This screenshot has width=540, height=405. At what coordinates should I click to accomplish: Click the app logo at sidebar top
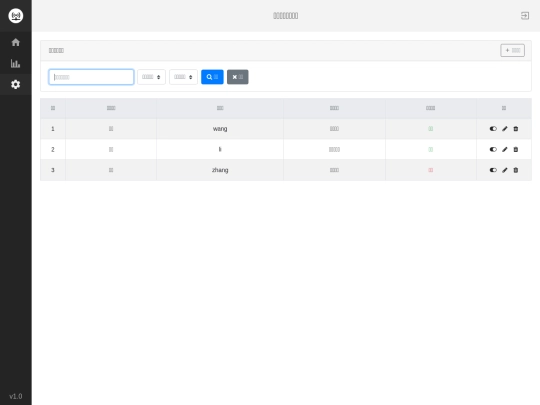15,16
